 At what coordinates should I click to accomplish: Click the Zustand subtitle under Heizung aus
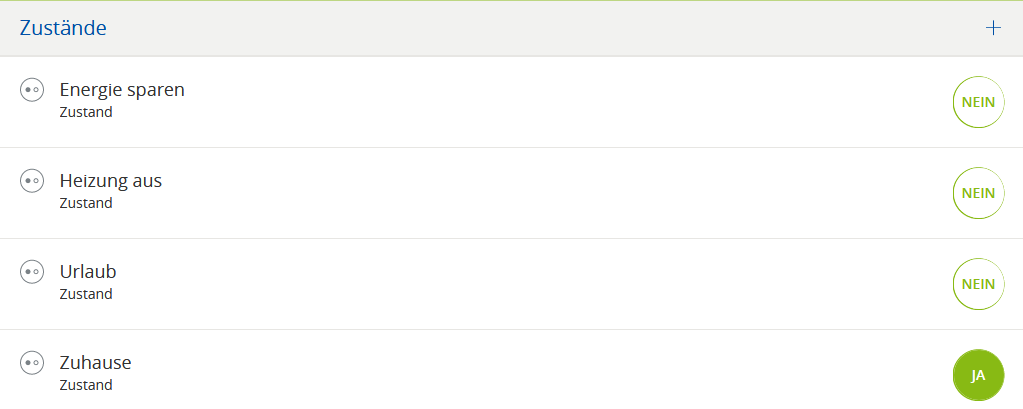click(86, 203)
